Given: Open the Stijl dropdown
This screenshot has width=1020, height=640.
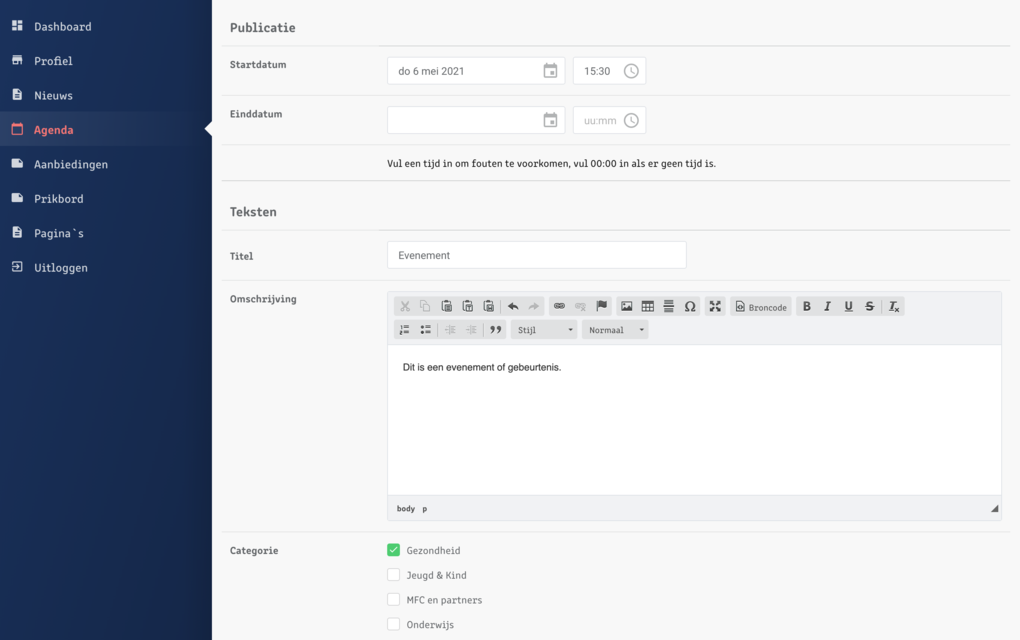Looking at the screenshot, I should 544,330.
